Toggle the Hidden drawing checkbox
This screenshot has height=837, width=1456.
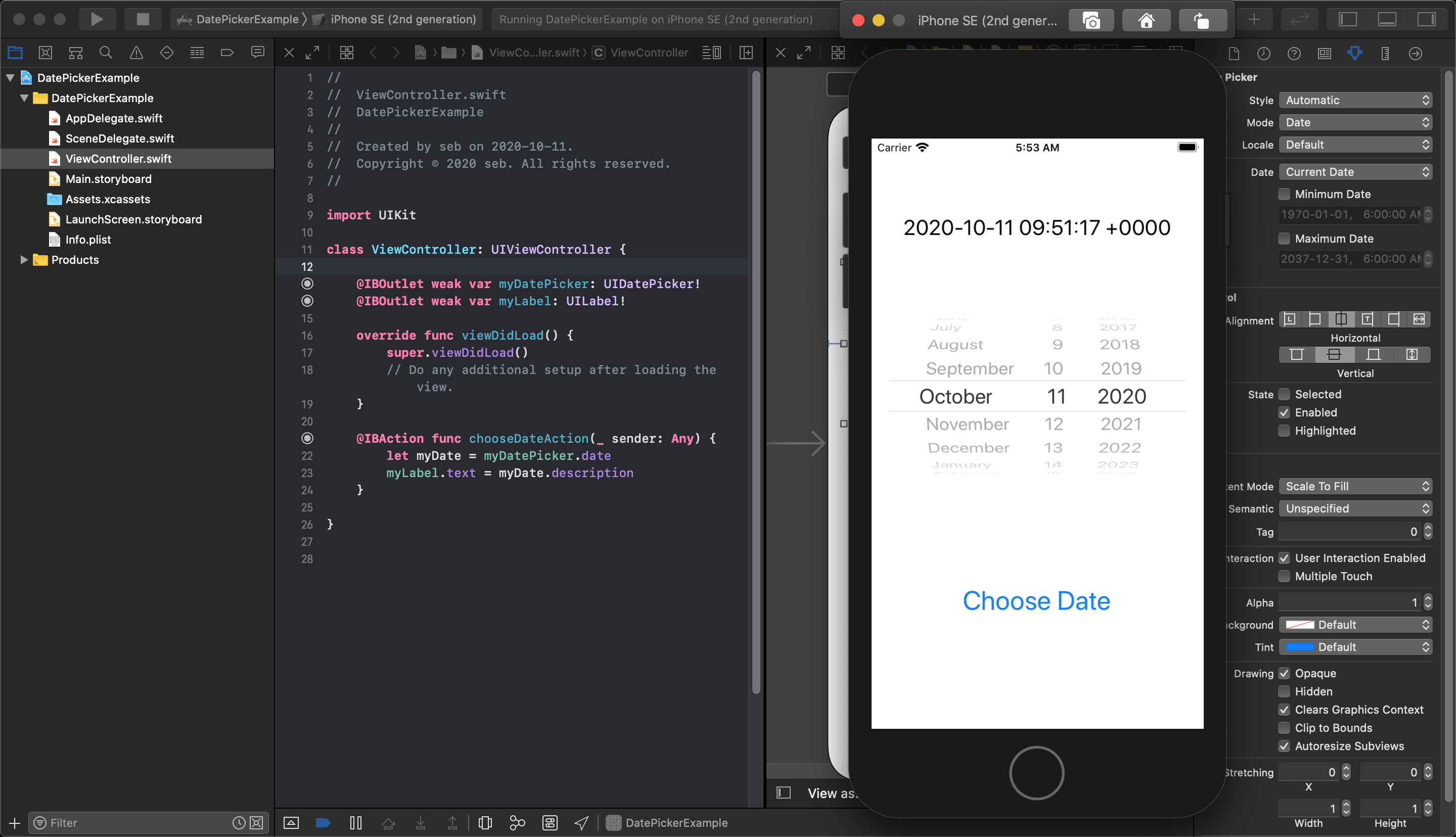[1284, 691]
